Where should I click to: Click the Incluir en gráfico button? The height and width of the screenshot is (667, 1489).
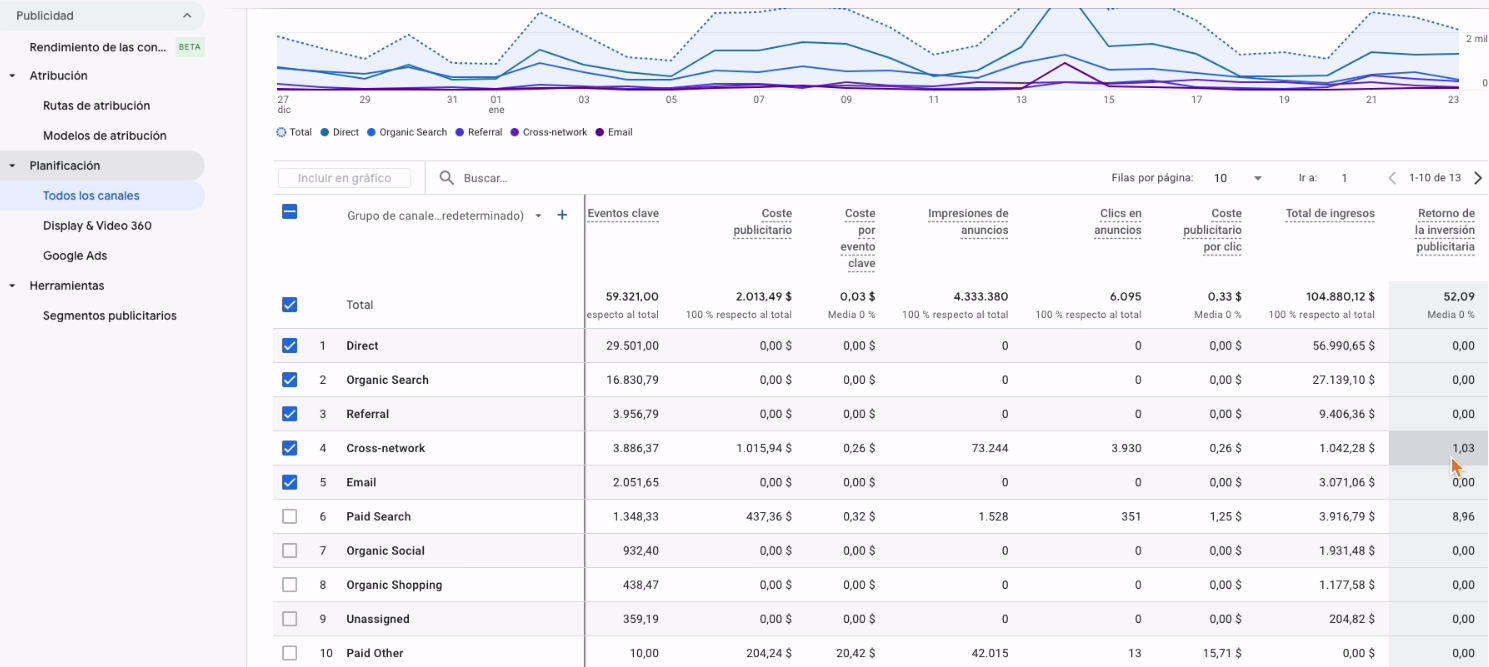tap(344, 178)
